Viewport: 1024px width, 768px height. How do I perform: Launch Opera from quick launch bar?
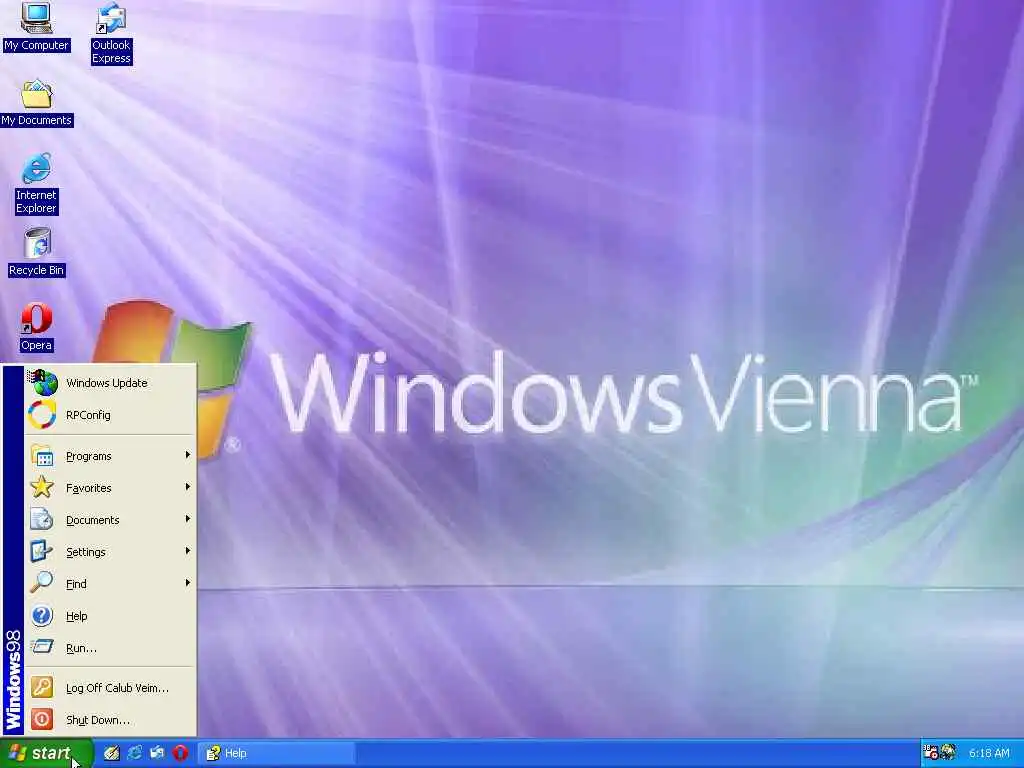(x=180, y=753)
